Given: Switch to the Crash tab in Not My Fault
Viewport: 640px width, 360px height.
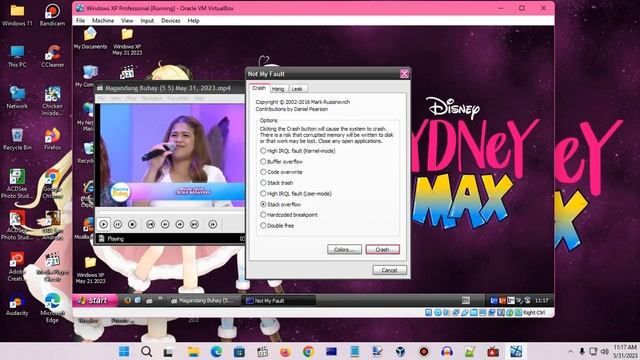Looking at the screenshot, I should point(259,88).
